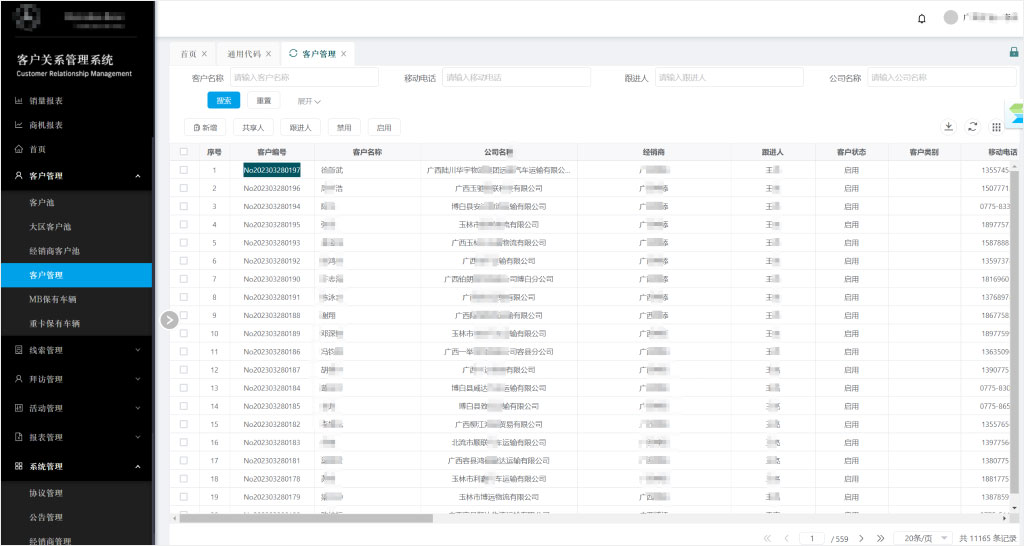
Task: Check the row for No202303280193
Action: click(184, 242)
